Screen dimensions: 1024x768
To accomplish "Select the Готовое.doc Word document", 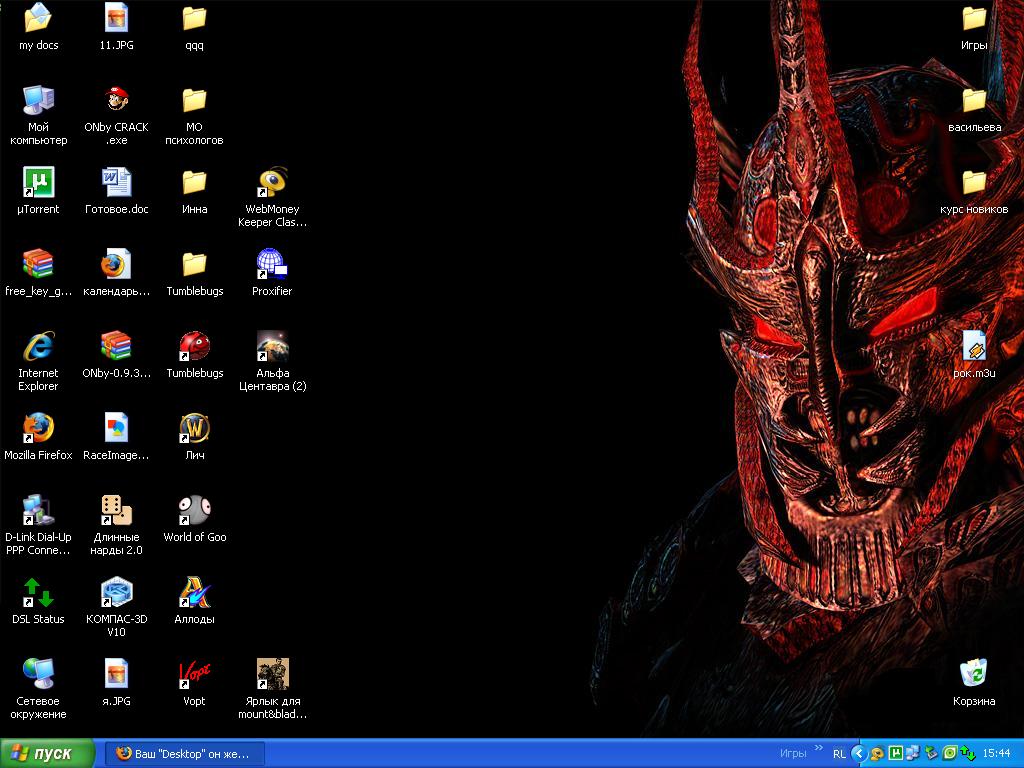I will tap(116, 182).
